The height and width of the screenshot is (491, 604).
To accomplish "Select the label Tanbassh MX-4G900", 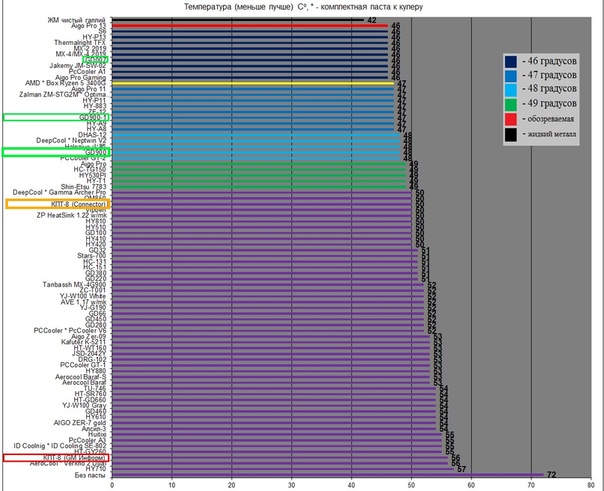I will (74, 285).
